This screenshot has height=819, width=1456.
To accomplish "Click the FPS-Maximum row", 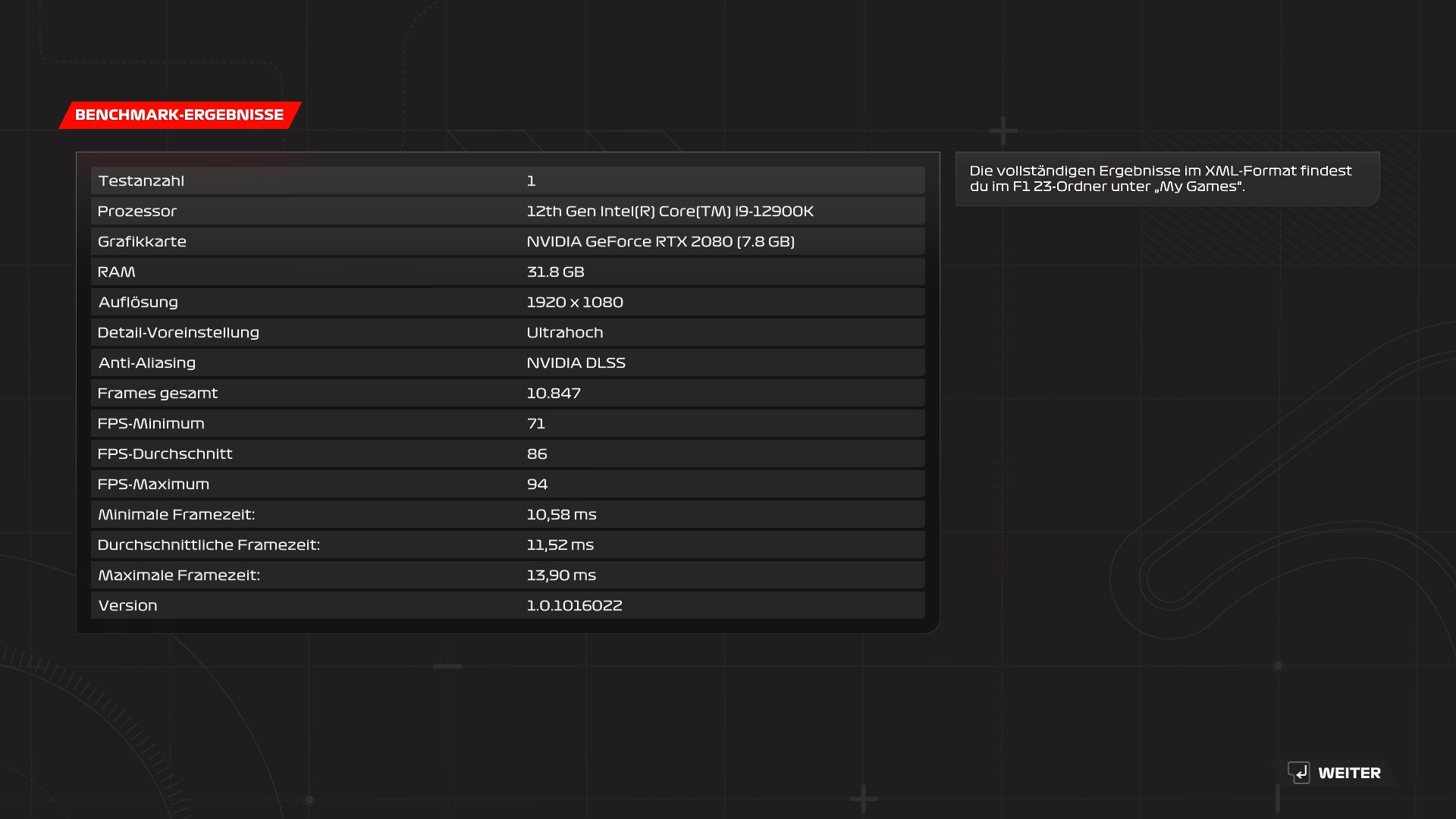I will 507,484.
